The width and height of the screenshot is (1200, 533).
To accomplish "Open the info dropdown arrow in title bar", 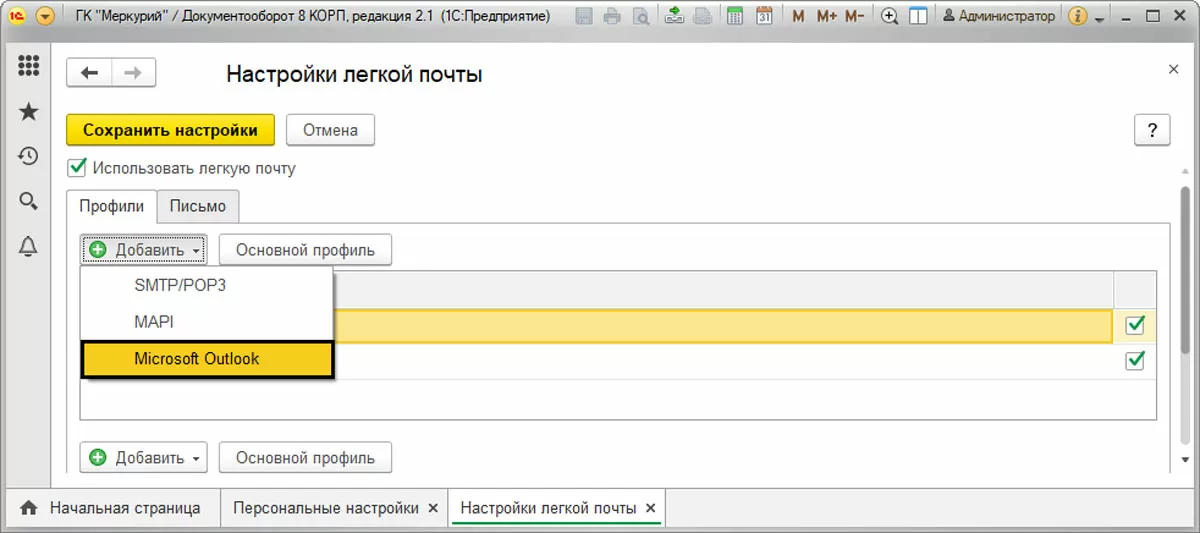I will pos(1101,19).
